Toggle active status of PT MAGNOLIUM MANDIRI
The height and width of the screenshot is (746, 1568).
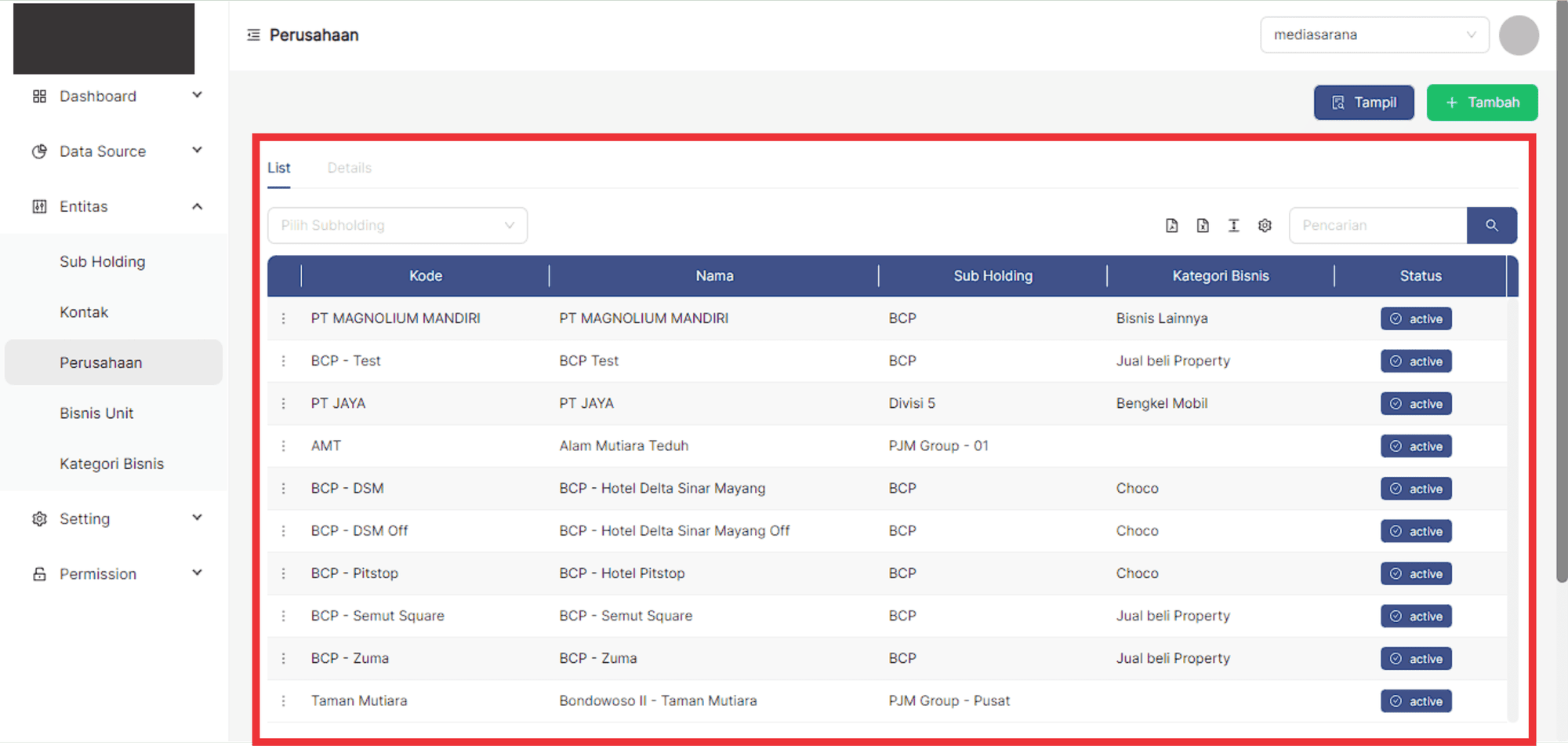(x=1416, y=319)
